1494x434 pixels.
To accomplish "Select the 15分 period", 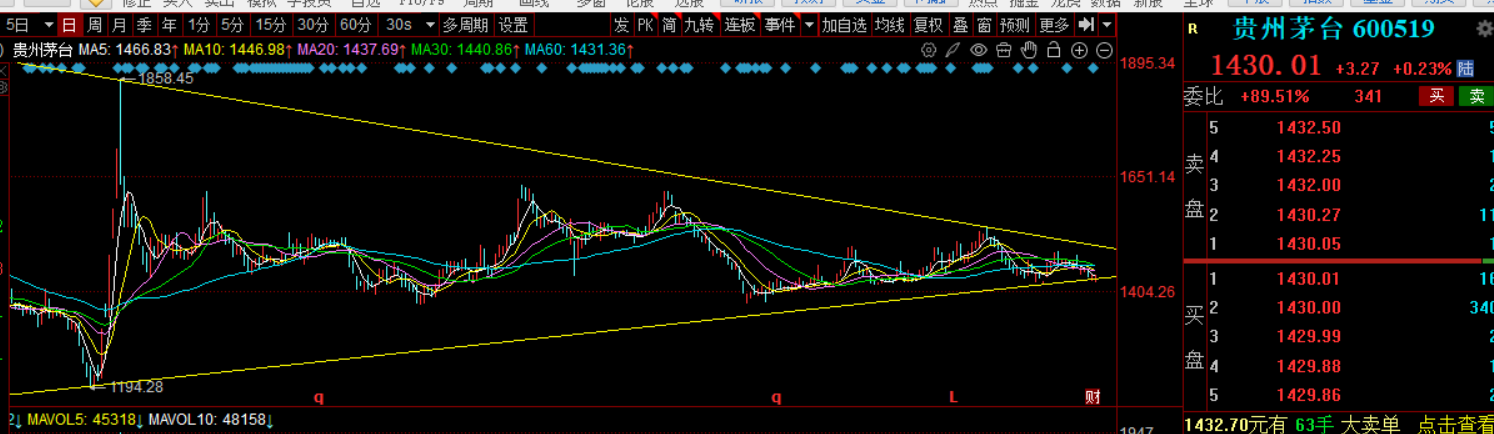I will click(270, 25).
